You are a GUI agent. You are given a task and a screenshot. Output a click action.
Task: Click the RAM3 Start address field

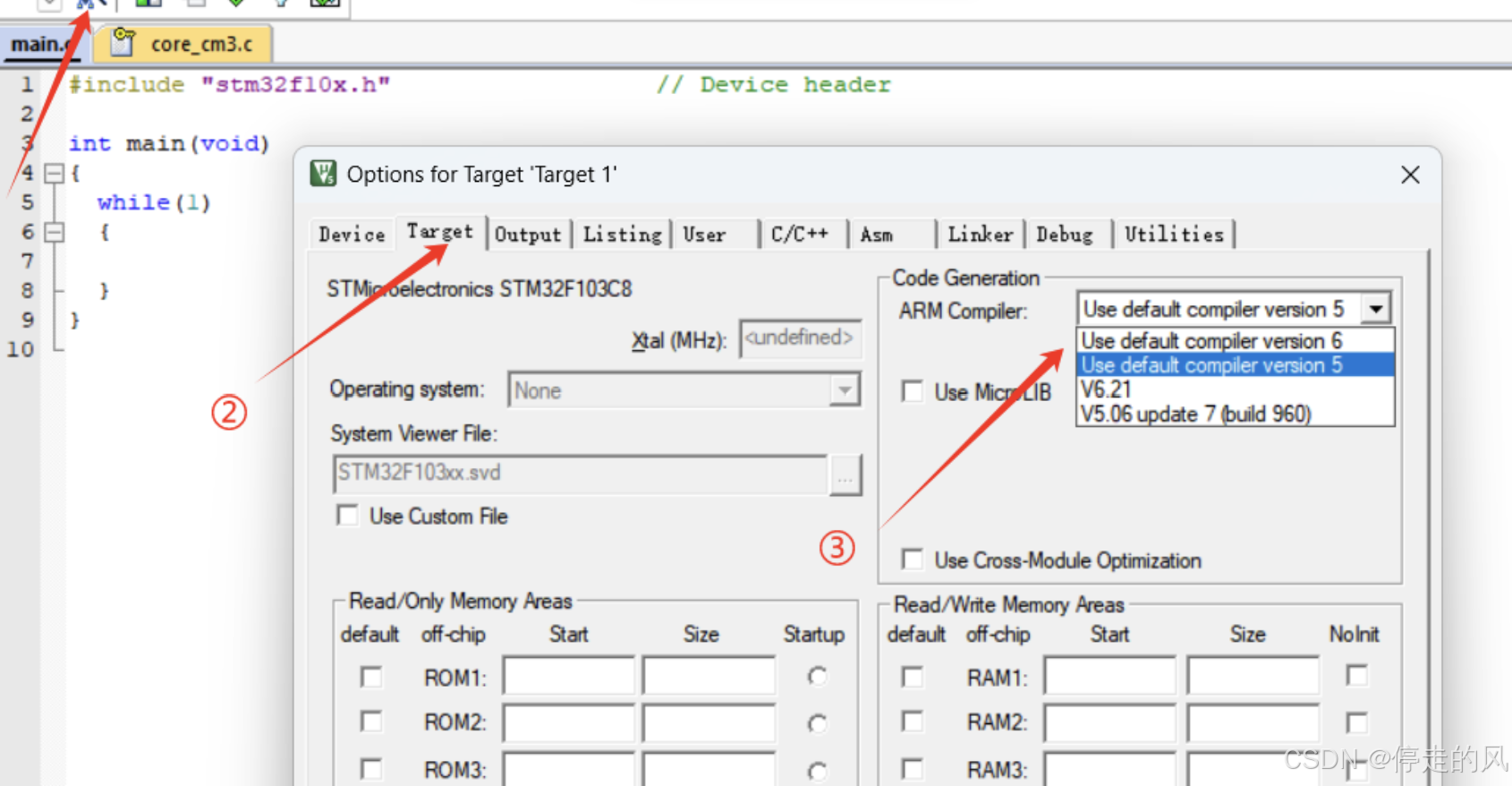[x=1110, y=769]
